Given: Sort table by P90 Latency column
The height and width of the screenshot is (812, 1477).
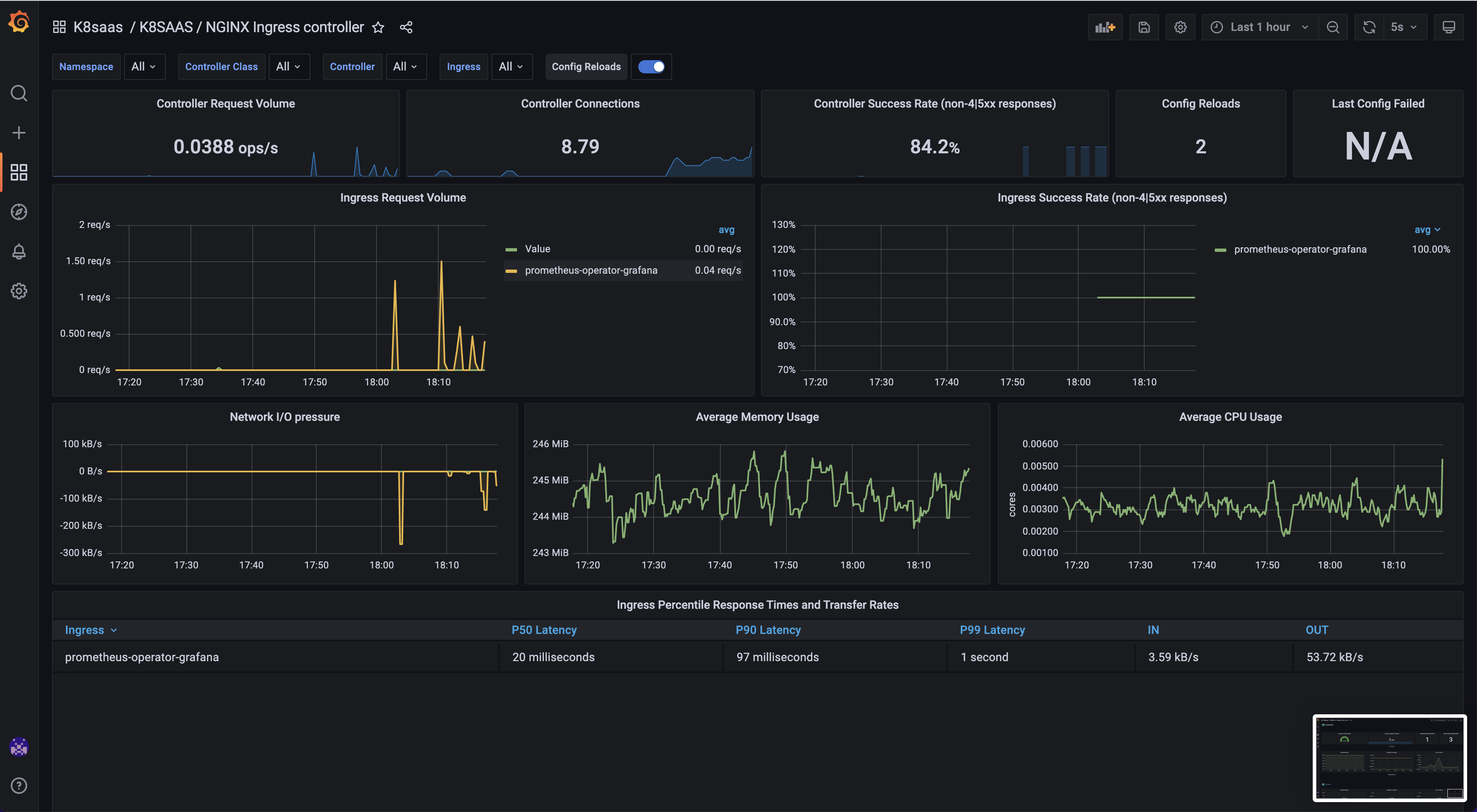Looking at the screenshot, I should pyautogui.click(x=768, y=630).
